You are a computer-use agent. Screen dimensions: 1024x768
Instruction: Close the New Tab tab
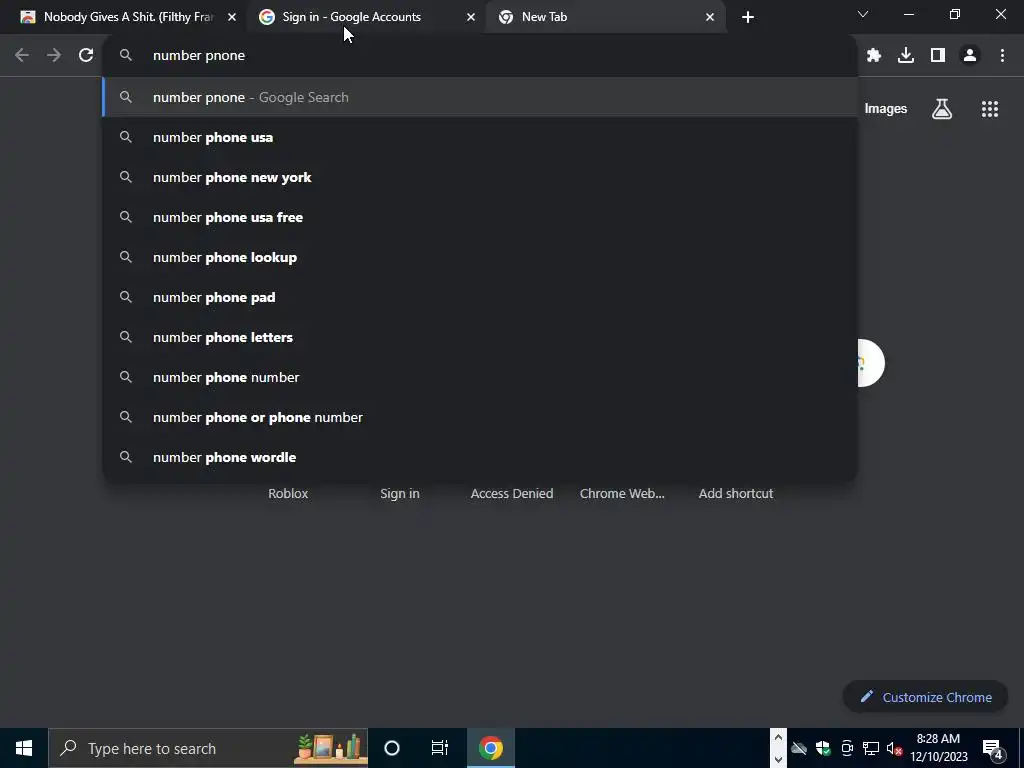pyautogui.click(x=710, y=17)
